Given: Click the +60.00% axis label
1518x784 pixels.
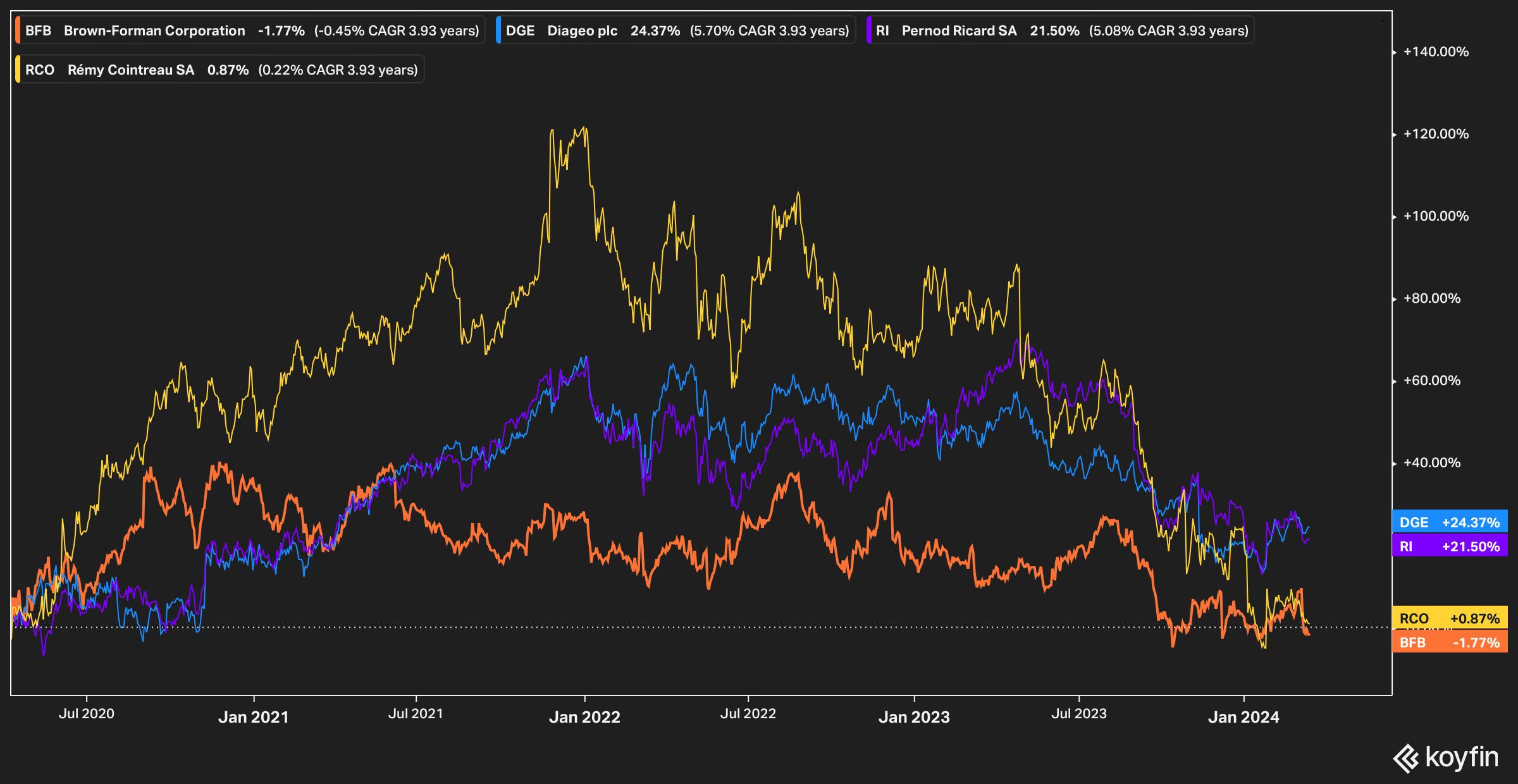Looking at the screenshot, I should [x=1432, y=381].
